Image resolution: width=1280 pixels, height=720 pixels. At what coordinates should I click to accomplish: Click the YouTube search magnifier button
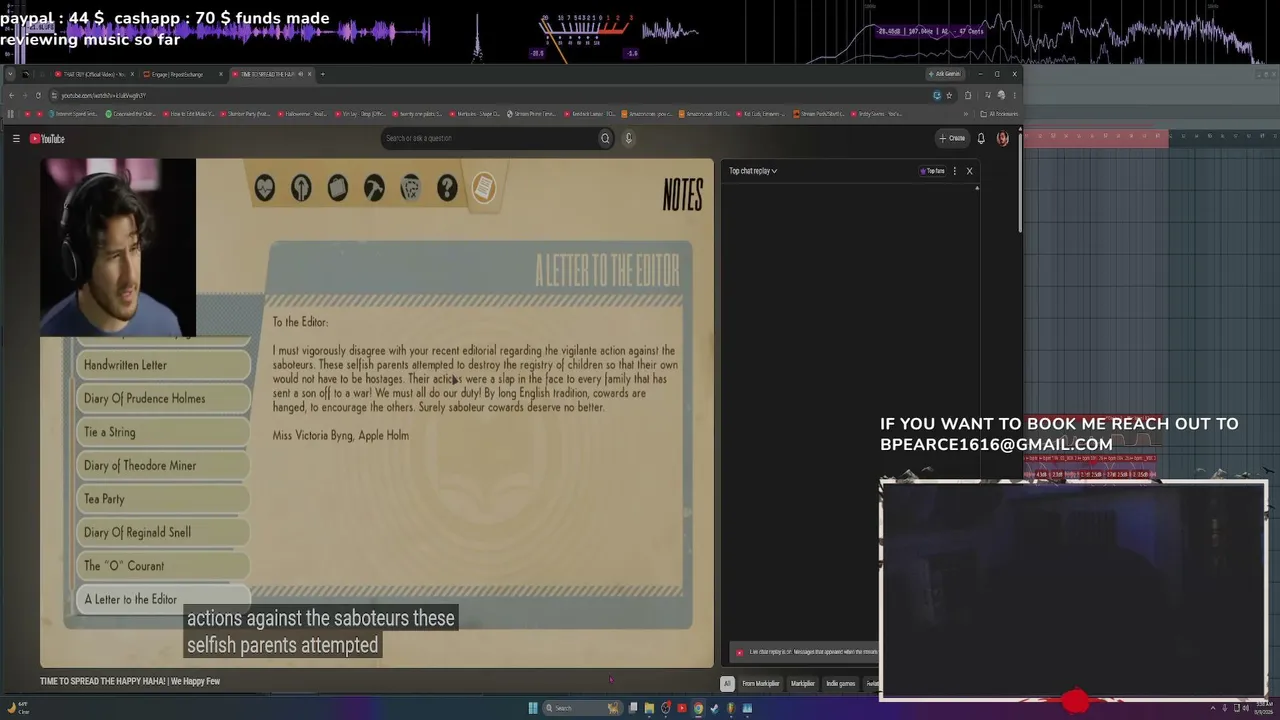tap(605, 138)
